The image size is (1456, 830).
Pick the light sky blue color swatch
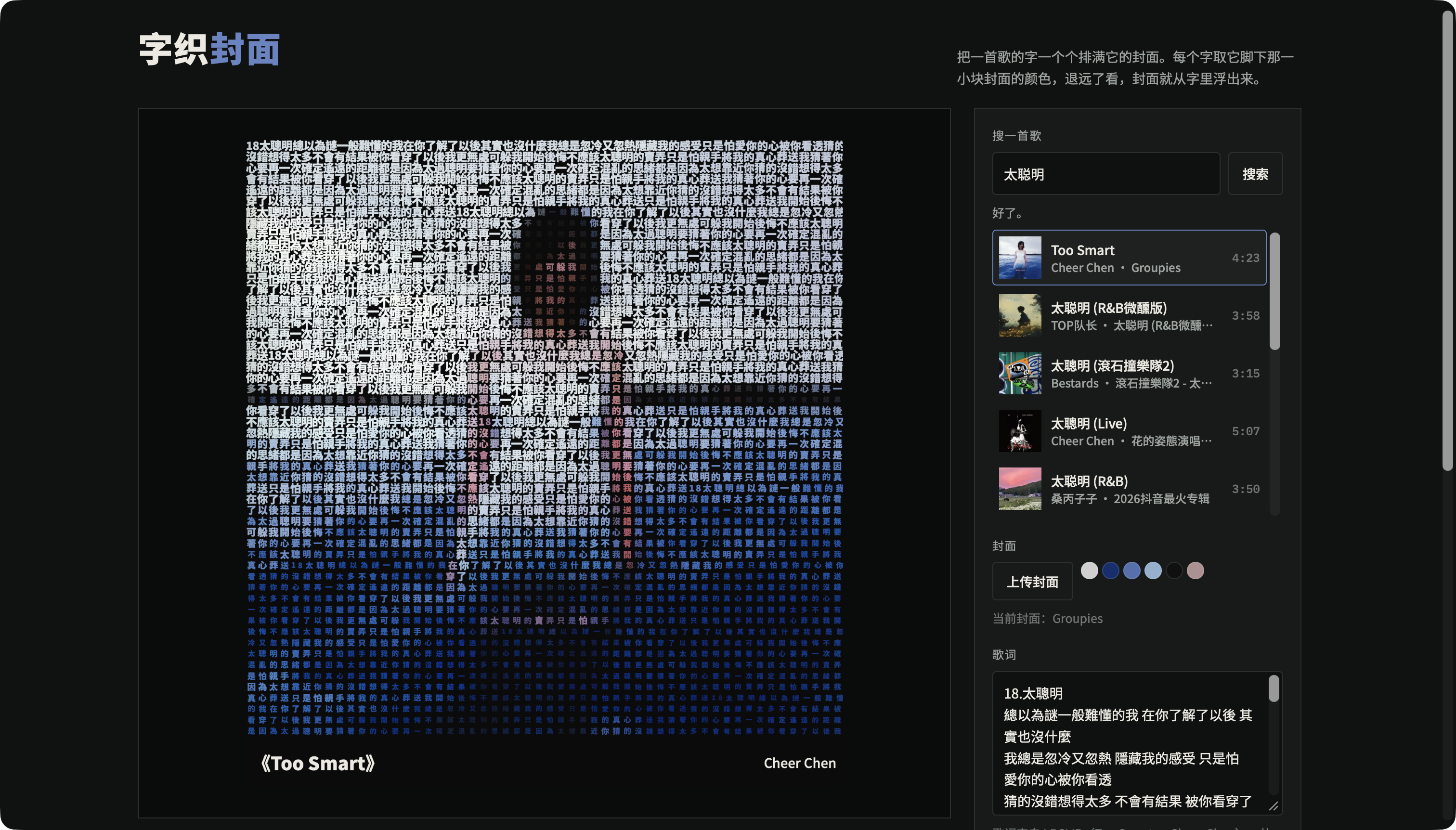pyautogui.click(x=1153, y=571)
